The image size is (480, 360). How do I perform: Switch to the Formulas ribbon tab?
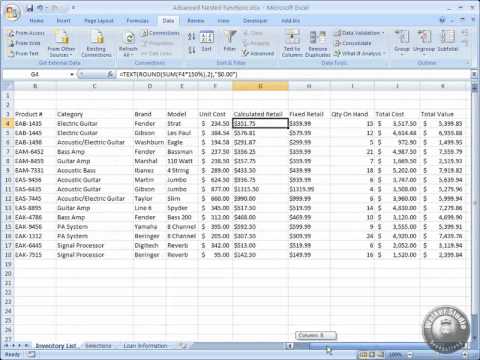tap(137, 21)
